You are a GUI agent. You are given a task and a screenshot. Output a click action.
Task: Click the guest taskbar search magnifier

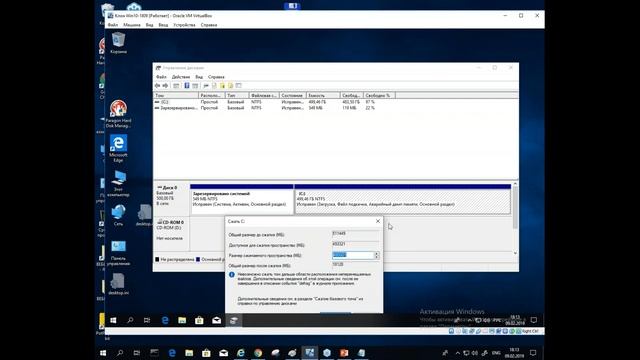point(130,320)
